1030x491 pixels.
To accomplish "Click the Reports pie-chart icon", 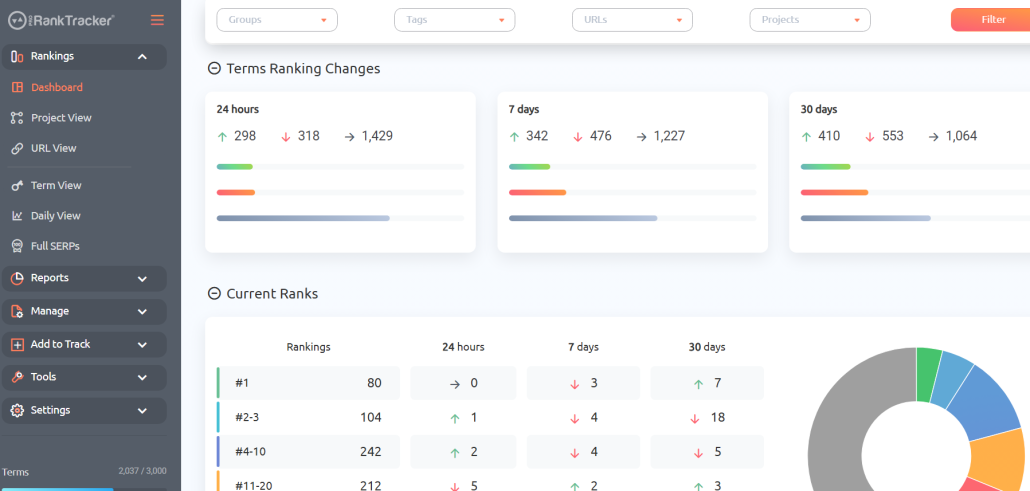I will click(17, 278).
